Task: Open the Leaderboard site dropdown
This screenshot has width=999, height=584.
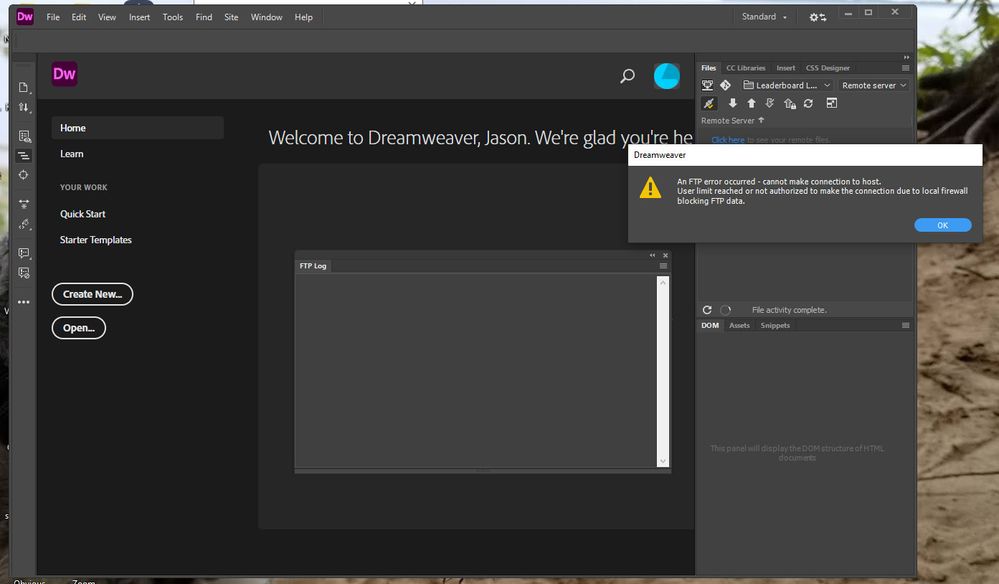Action: pos(787,85)
